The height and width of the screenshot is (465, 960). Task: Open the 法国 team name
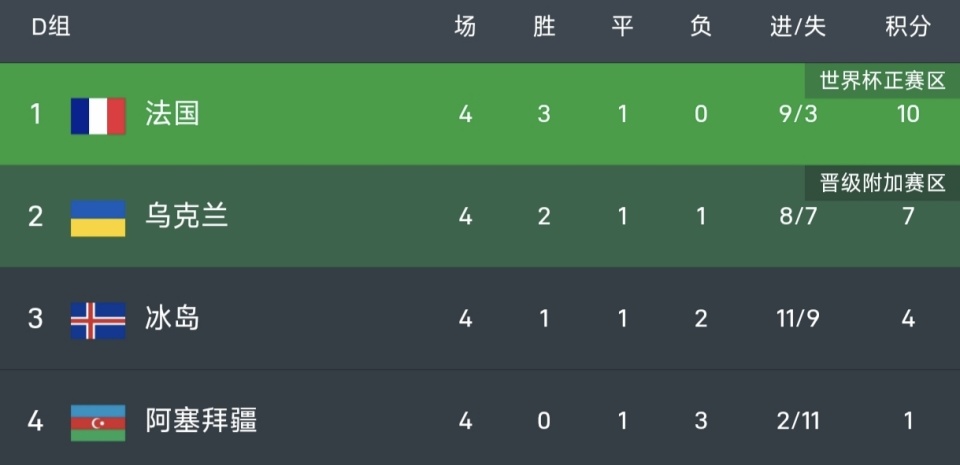(172, 114)
